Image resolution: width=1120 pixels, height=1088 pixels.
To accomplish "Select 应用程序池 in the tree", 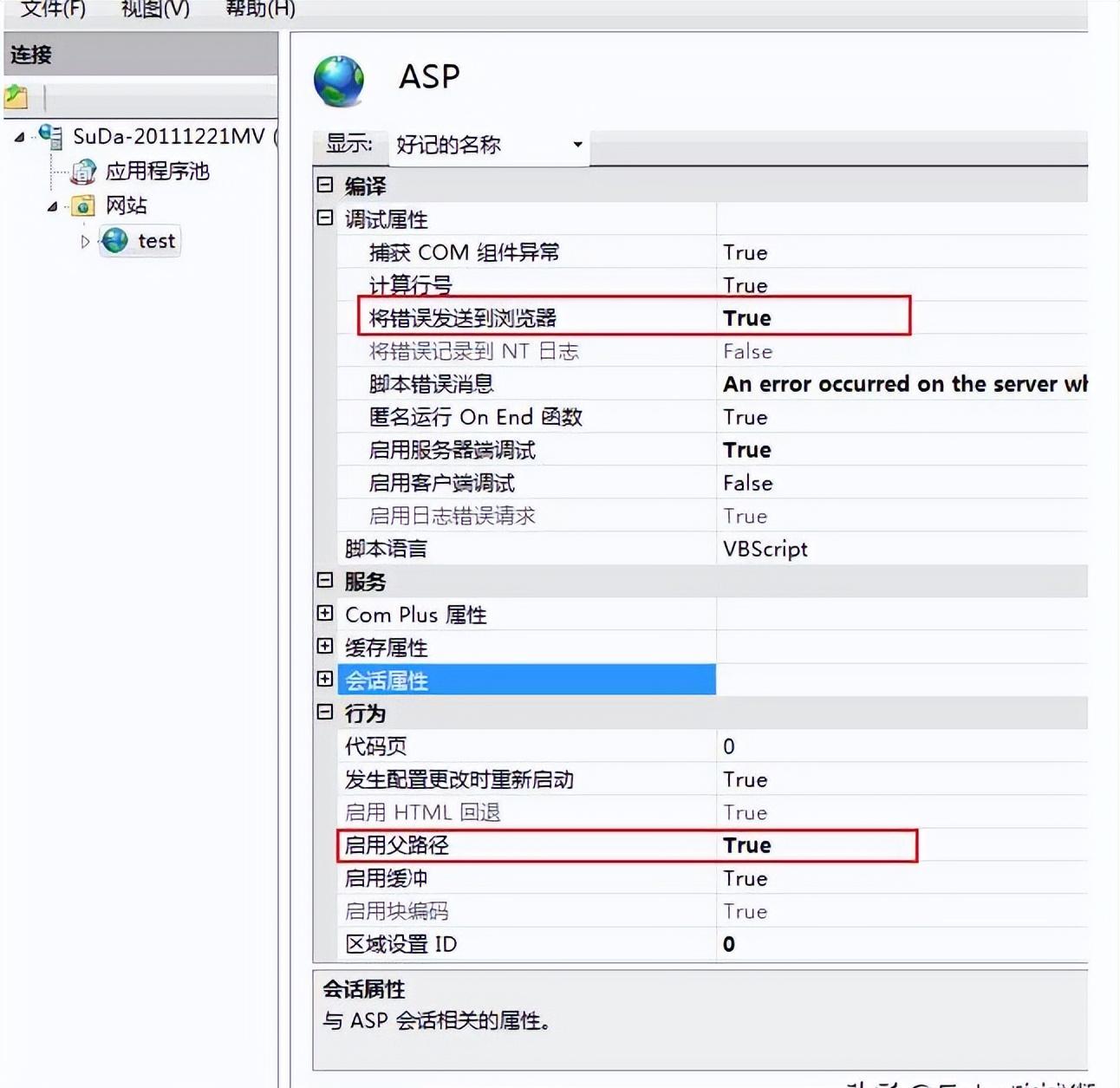I will point(157,172).
